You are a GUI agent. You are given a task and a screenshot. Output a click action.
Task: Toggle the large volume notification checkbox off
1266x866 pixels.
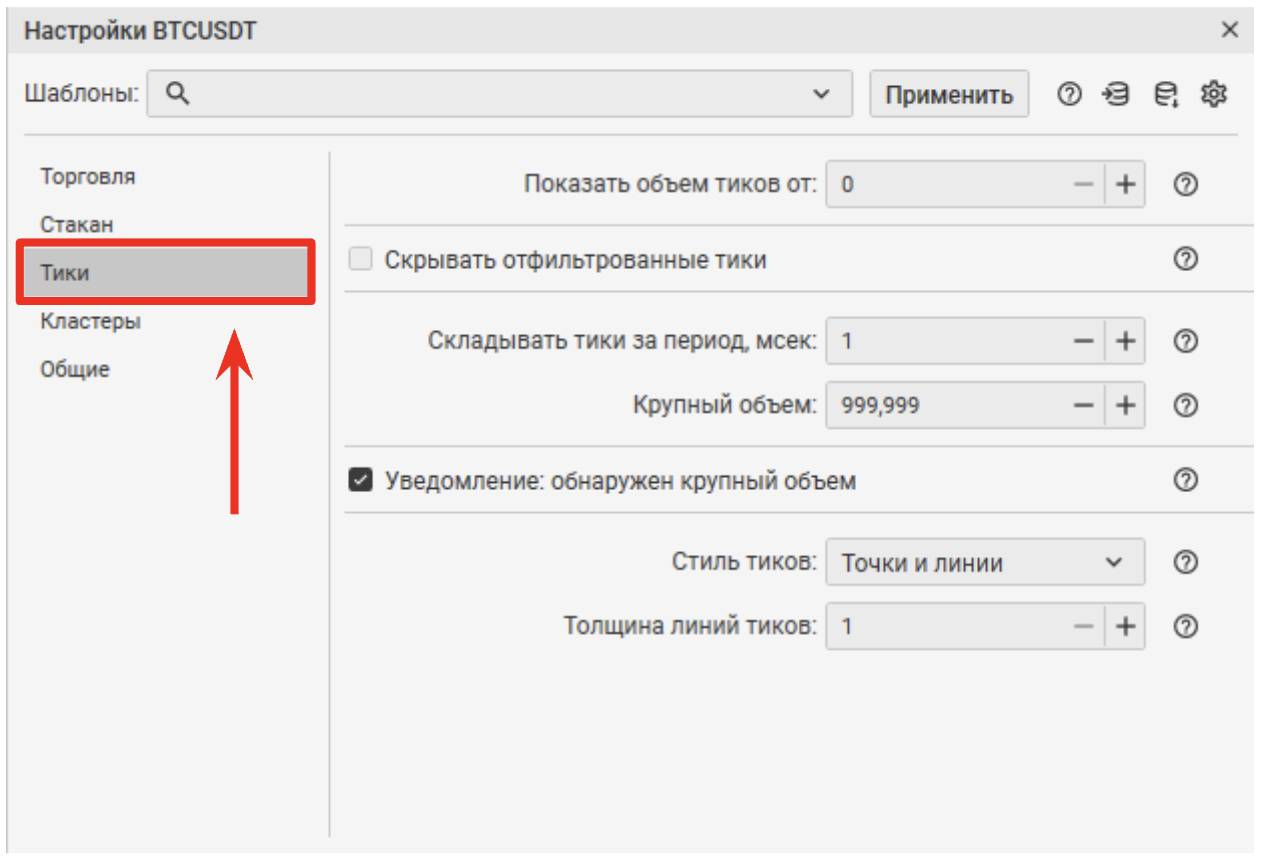pyautogui.click(x=358, y=480)
